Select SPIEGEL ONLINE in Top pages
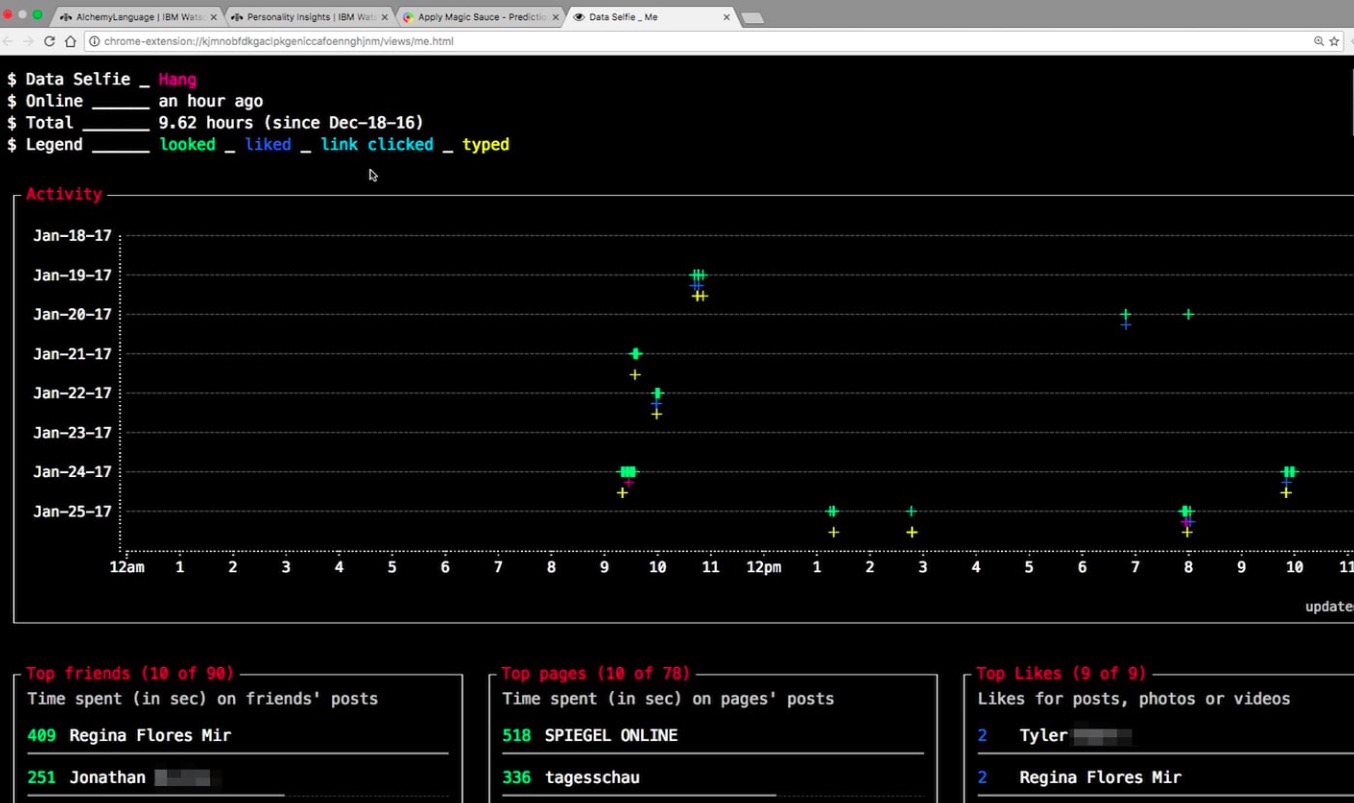1354x803 pixels. click(x=610, y=735)
